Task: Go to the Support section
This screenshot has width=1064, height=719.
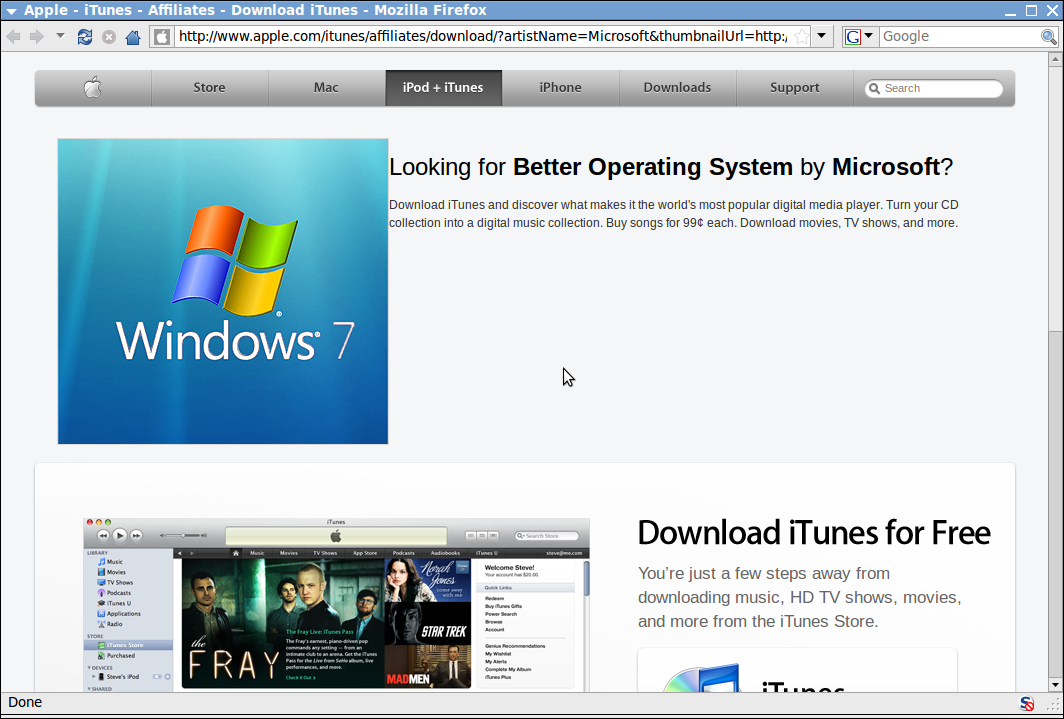Action: pos(794,88)
